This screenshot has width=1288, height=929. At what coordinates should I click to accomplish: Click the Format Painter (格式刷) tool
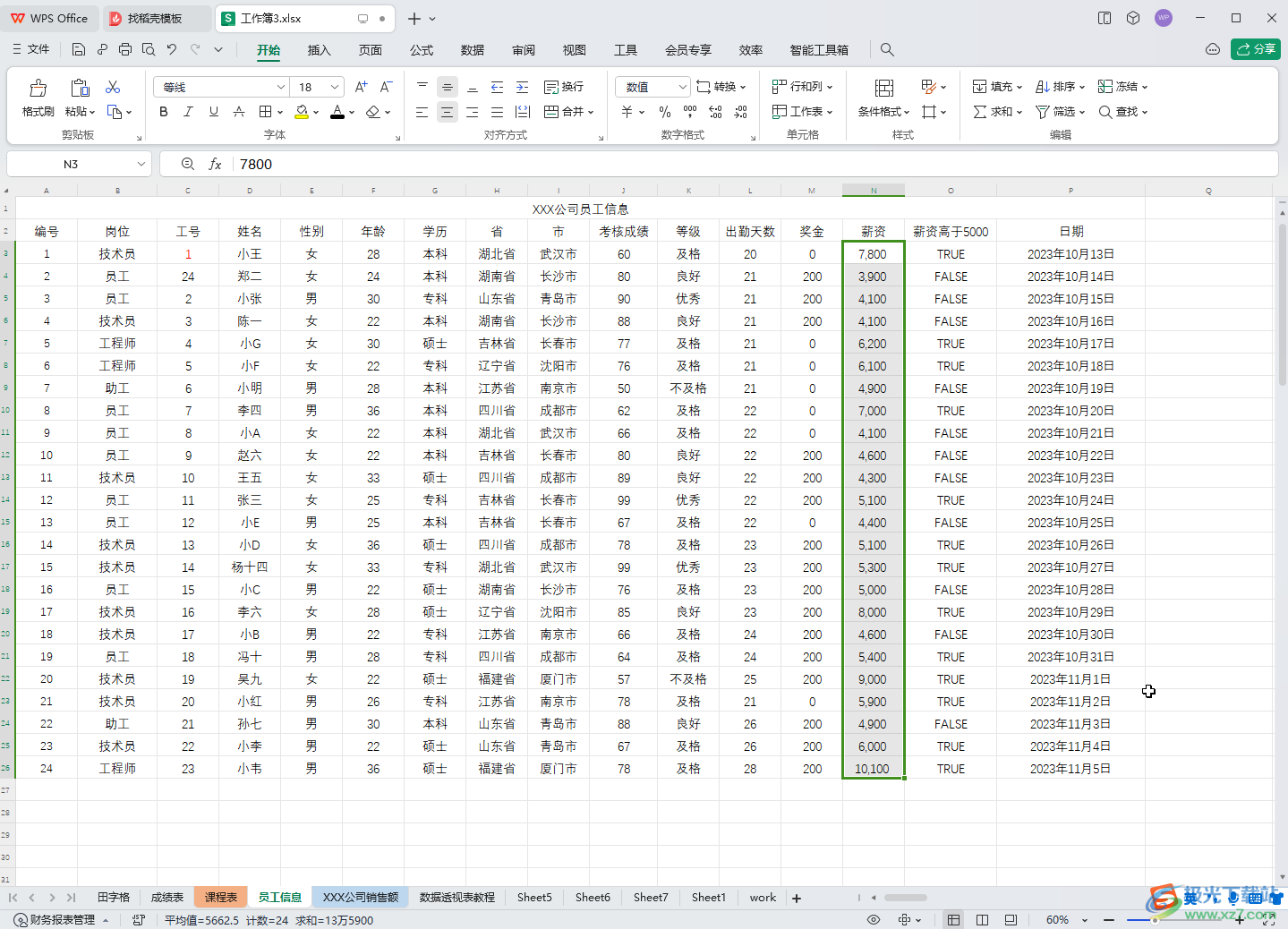pos(38,98)
